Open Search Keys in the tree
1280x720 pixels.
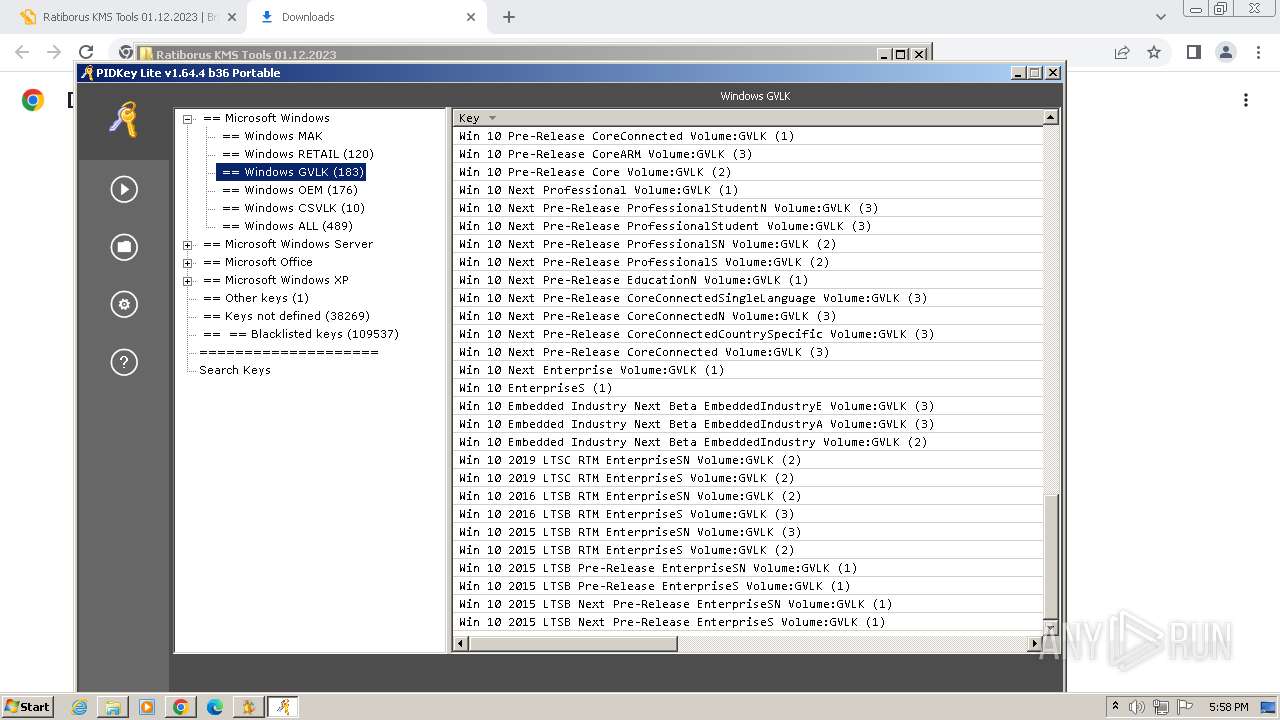tap(235, 370)
